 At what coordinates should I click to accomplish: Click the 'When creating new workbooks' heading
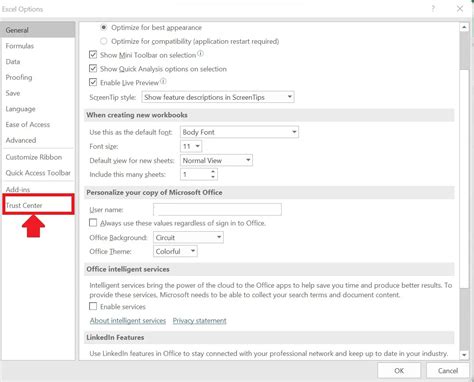tap(137, 115)
